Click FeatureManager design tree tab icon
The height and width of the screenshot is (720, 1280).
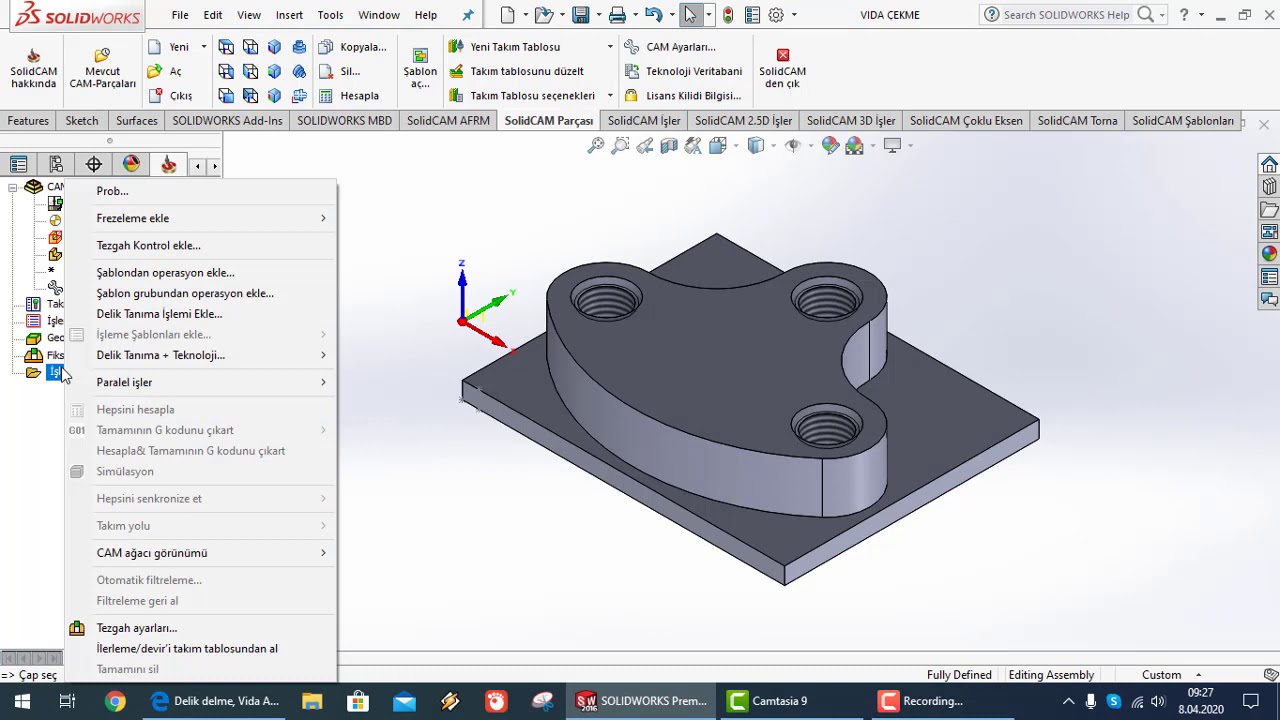[18, 165]
